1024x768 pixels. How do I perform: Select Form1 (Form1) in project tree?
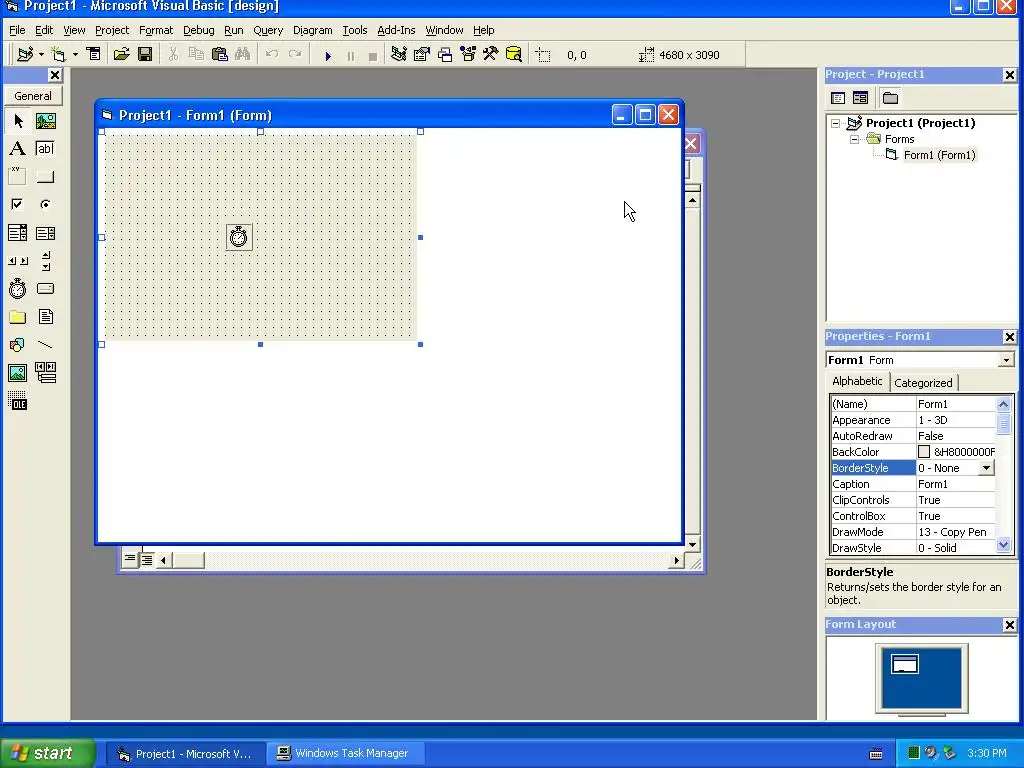(x=939, y=155)
